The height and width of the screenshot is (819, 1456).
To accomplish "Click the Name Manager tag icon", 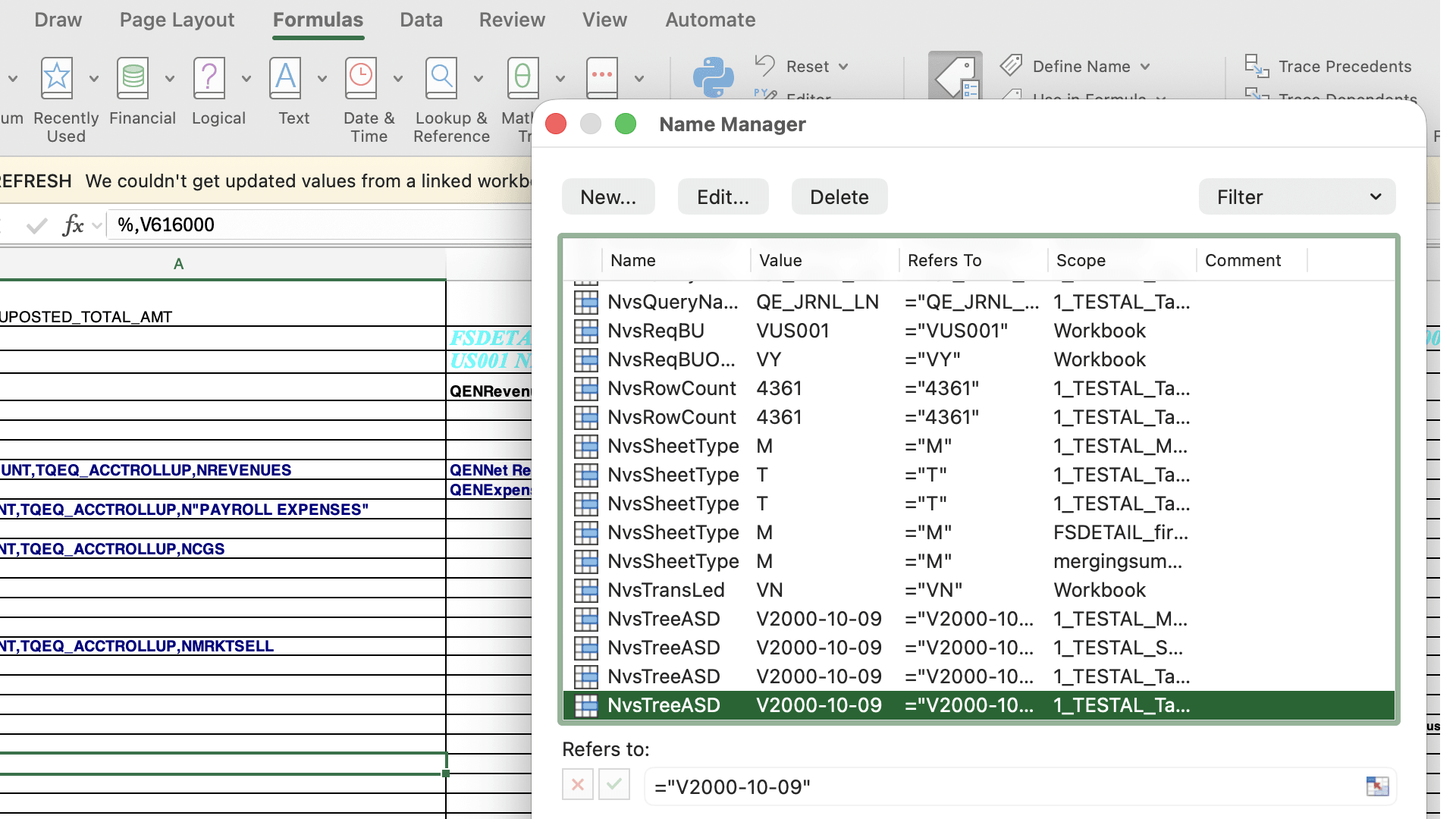I will pyautogui.click(x=955, y=76).
